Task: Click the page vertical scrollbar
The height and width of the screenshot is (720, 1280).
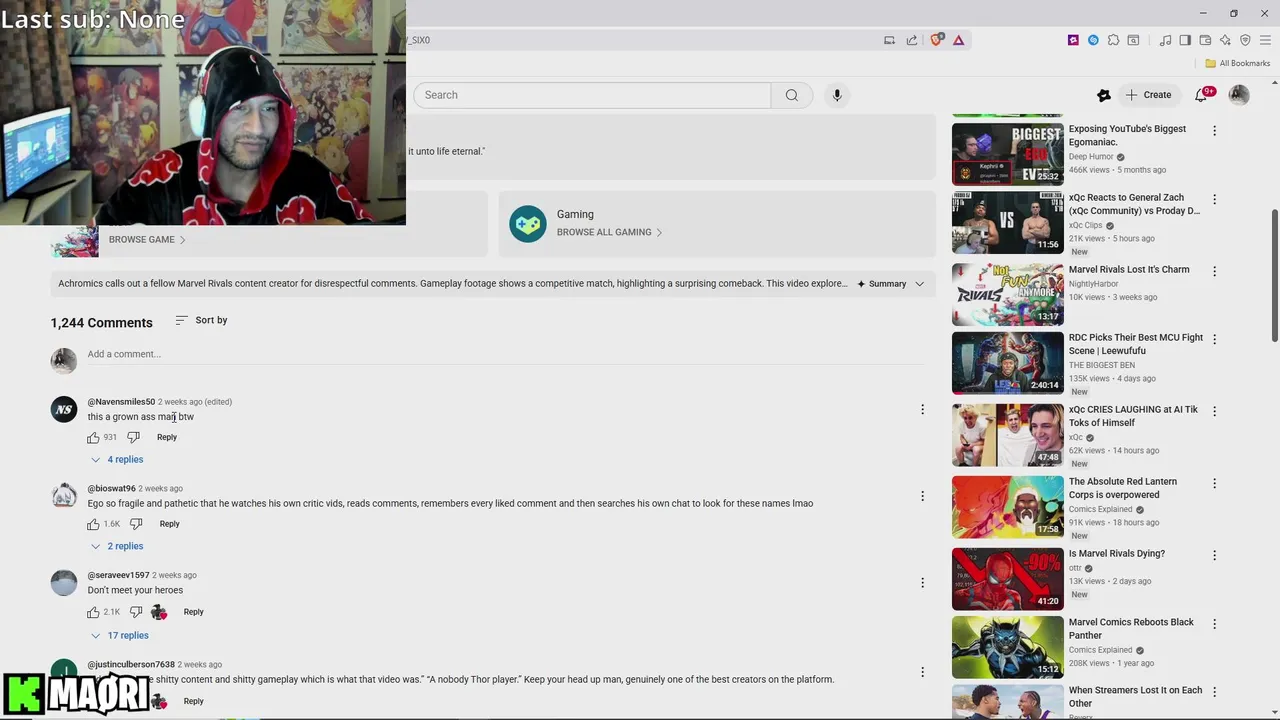Action: click(1274, 275)
